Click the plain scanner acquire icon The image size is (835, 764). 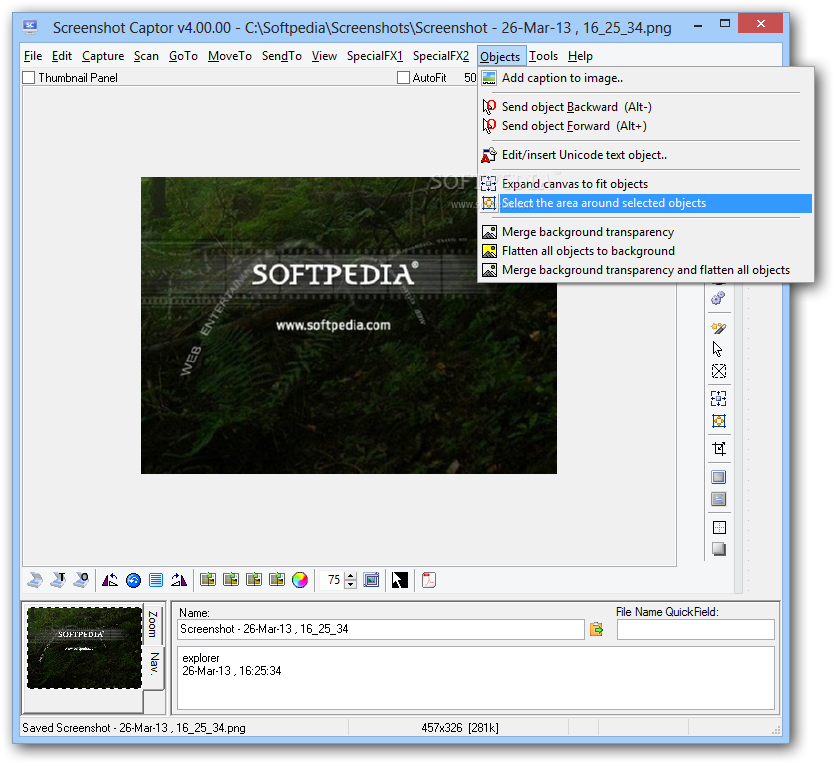pyautogui.click(x=35, y=580)
